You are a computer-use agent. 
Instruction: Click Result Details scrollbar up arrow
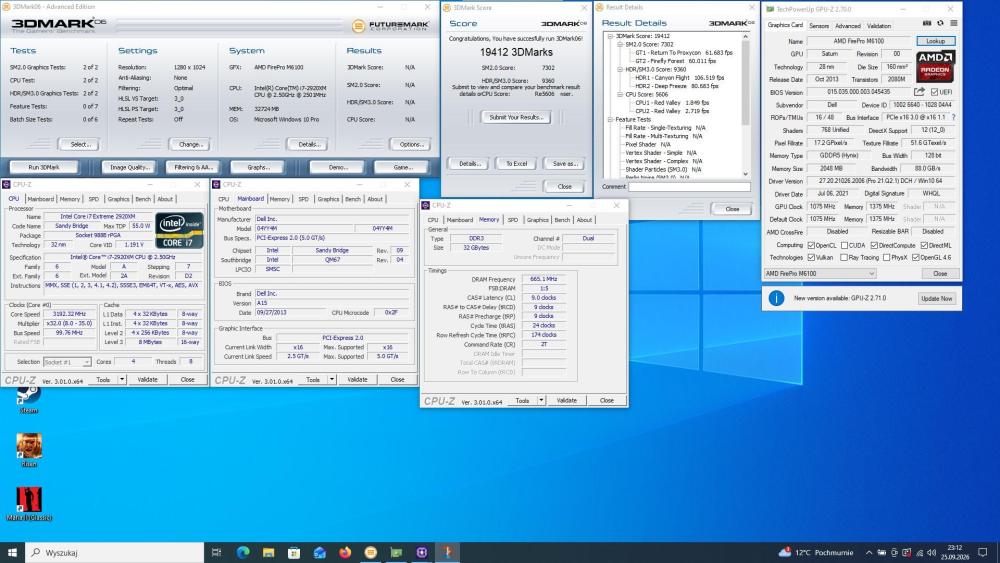click(x=745, y=36)
